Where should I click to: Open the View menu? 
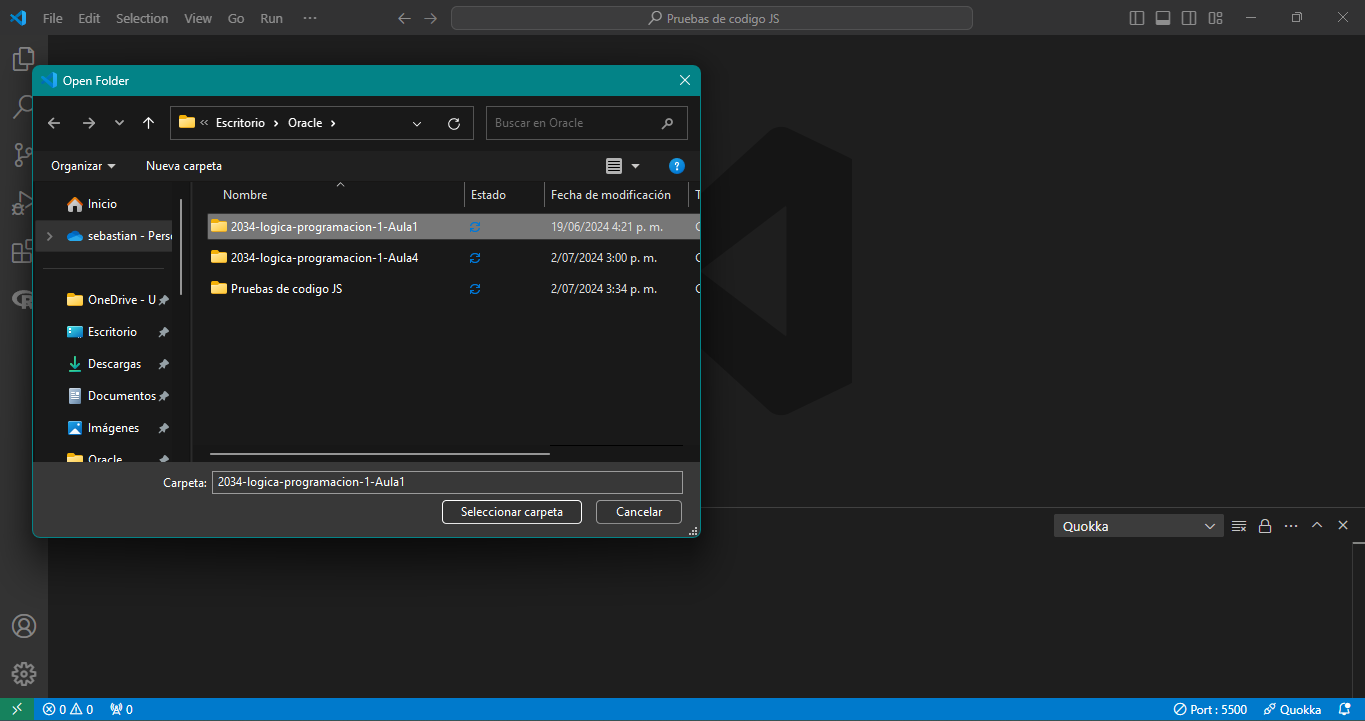coord(198,18)
